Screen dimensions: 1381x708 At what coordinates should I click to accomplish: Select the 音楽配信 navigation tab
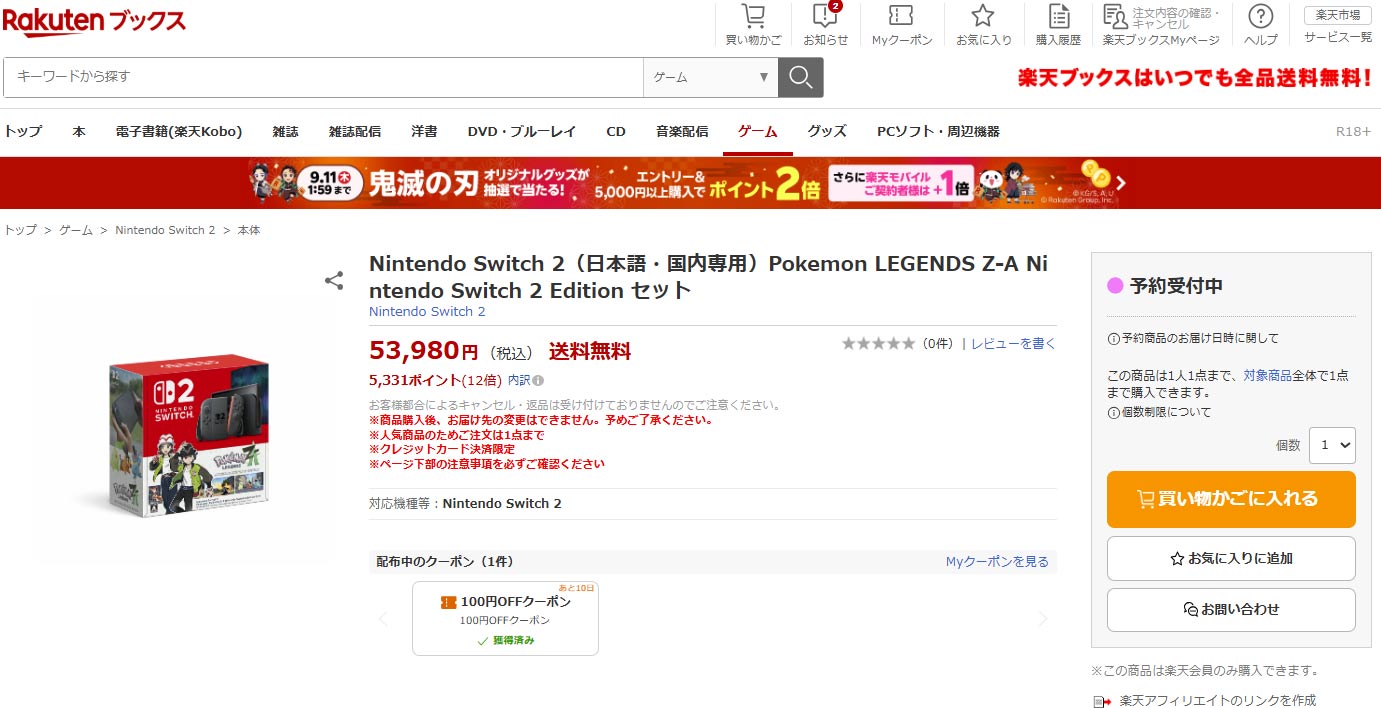click(x=682, y=131)
